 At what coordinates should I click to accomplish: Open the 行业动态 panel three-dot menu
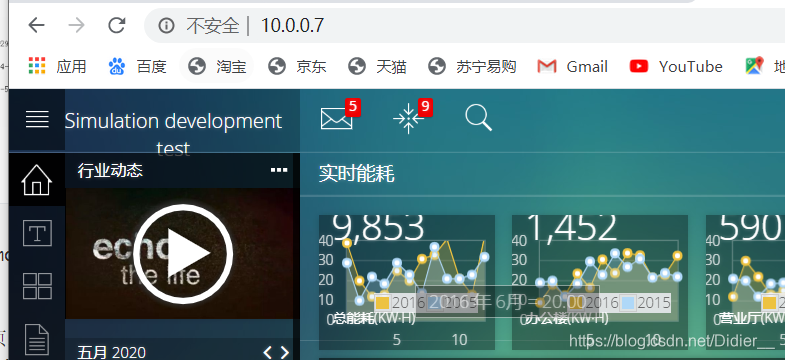click(279, 170)
